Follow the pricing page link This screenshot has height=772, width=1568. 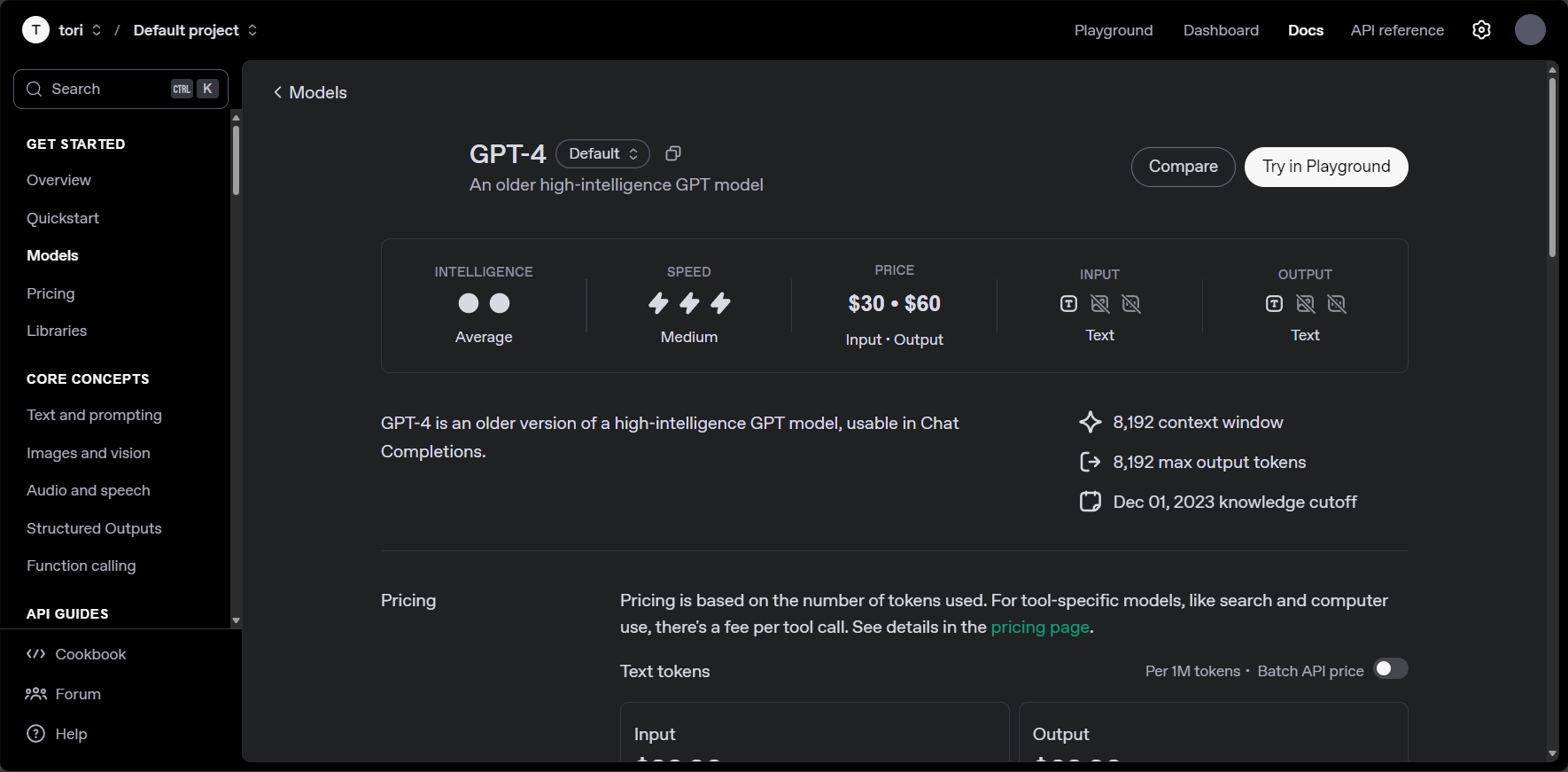1040,627
